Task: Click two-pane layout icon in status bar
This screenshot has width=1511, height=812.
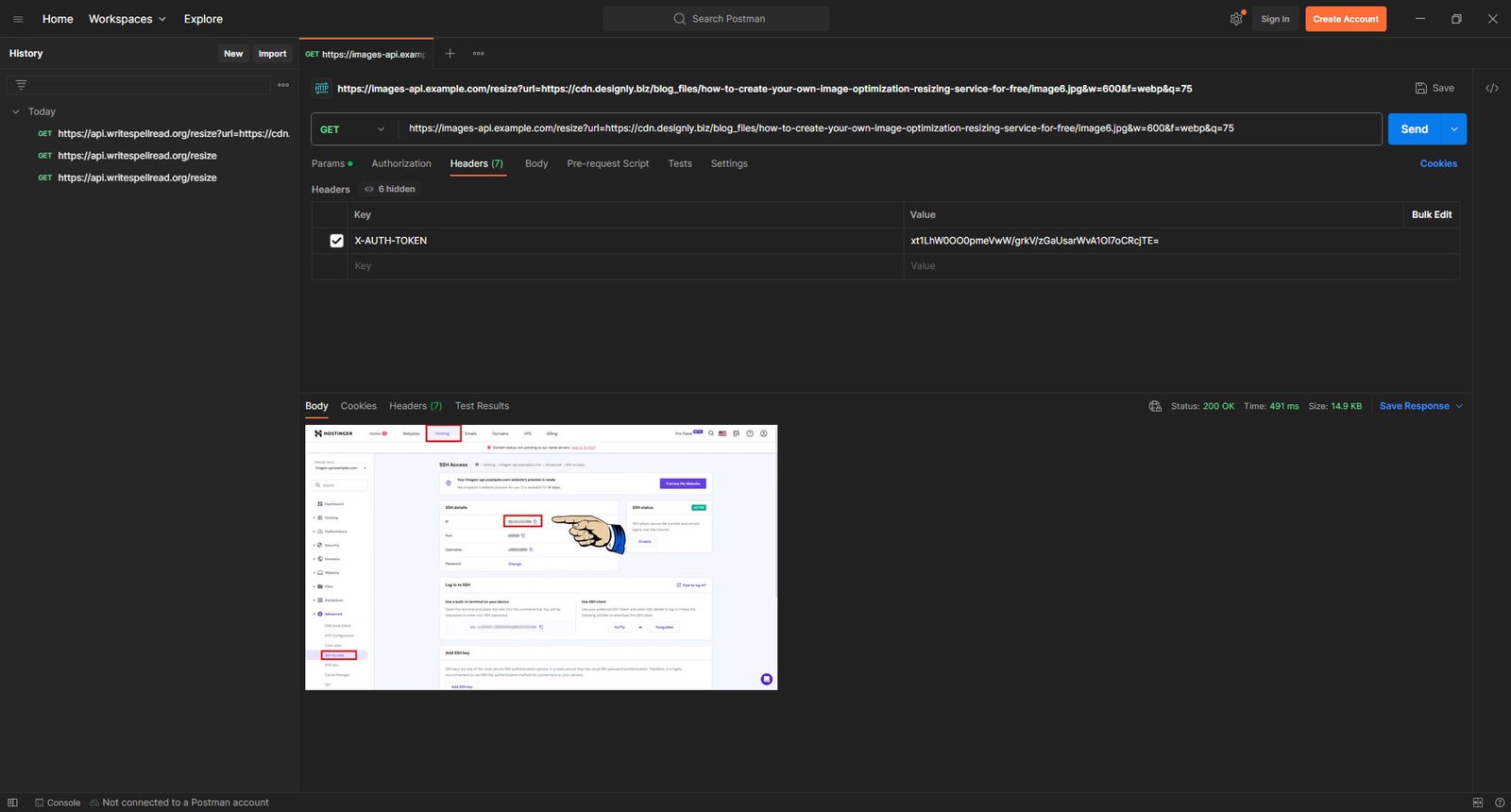Action: coord(1478,803)
